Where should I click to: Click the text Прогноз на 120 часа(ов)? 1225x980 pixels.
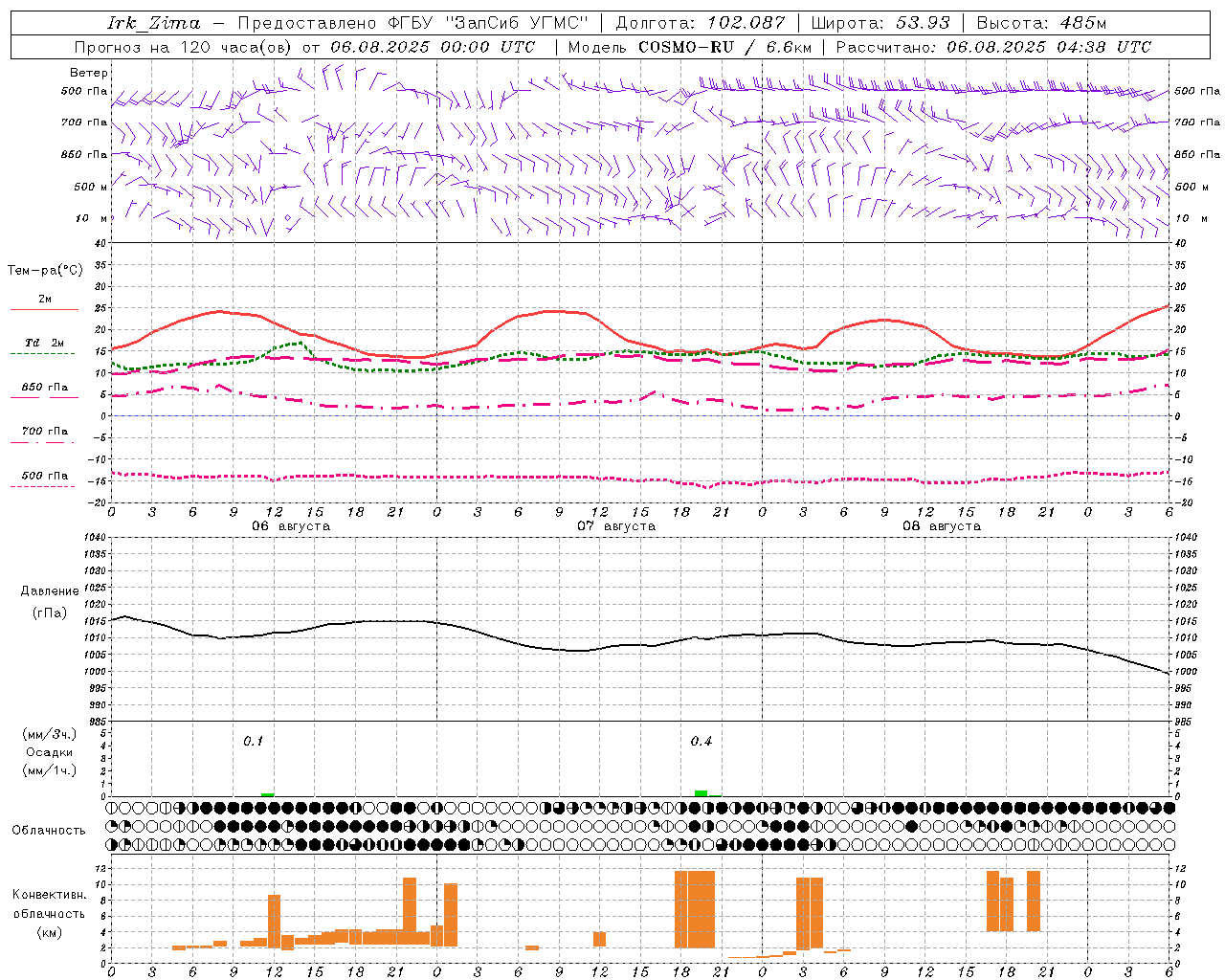(184, 47)
